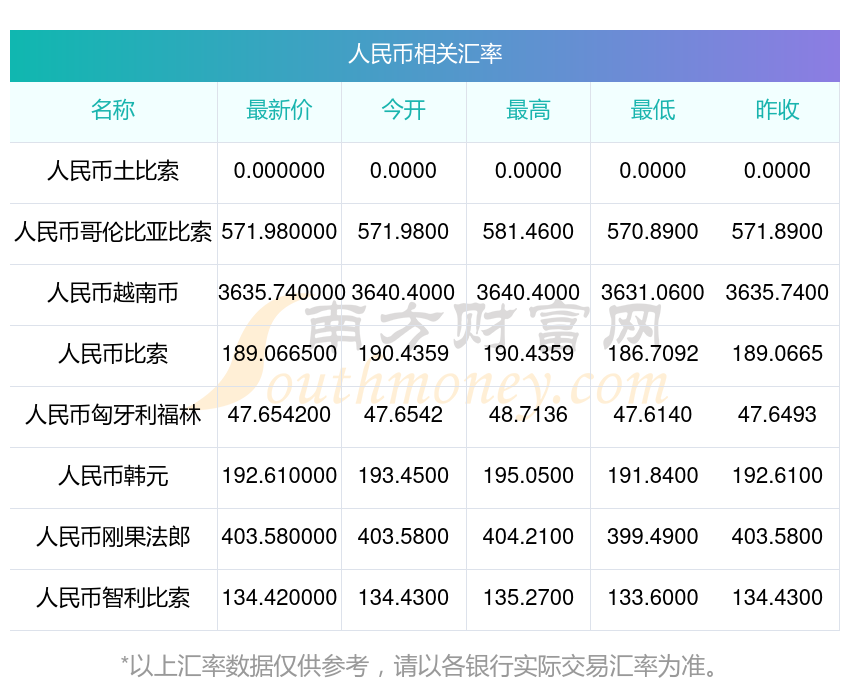Viewport: 850px width, 698px height.
Task: Click the 192.6100 previous close for 韩元
Action: click(x=777, y=476)
